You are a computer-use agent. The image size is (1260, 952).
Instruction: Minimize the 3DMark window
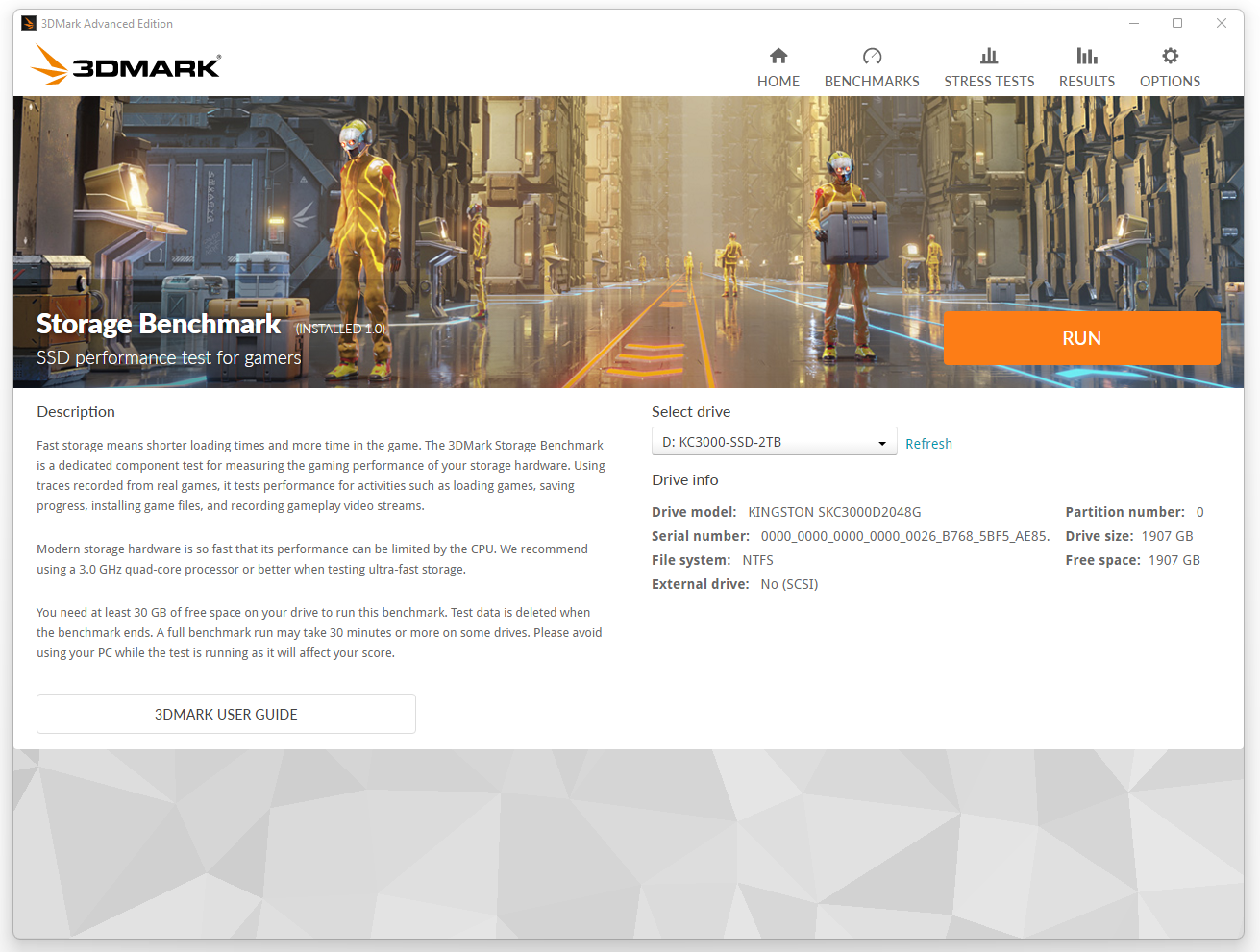(x=1134, y=24)
